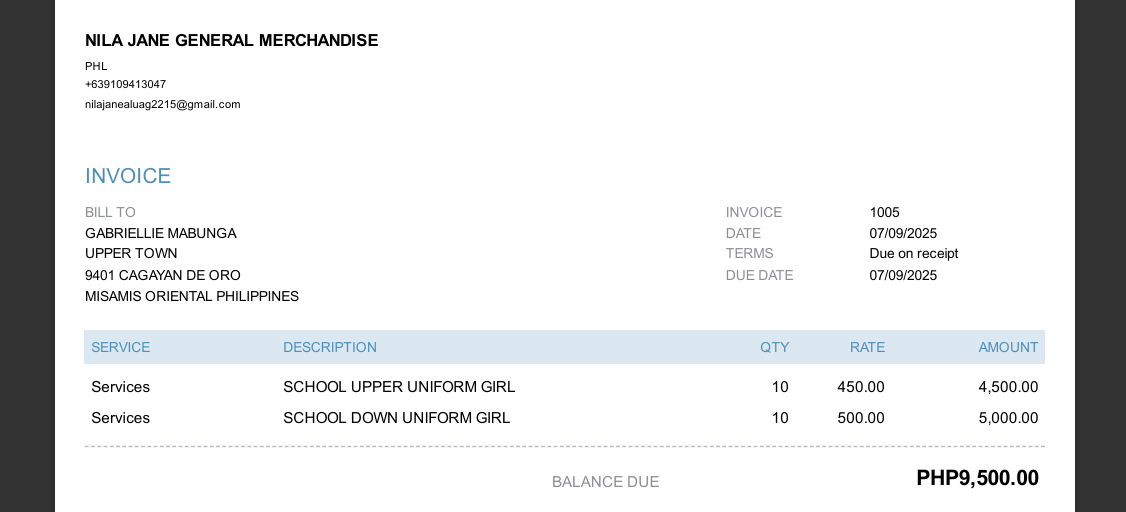Click customer name GABRIELLIE MABUNGA

coord(160,233)
